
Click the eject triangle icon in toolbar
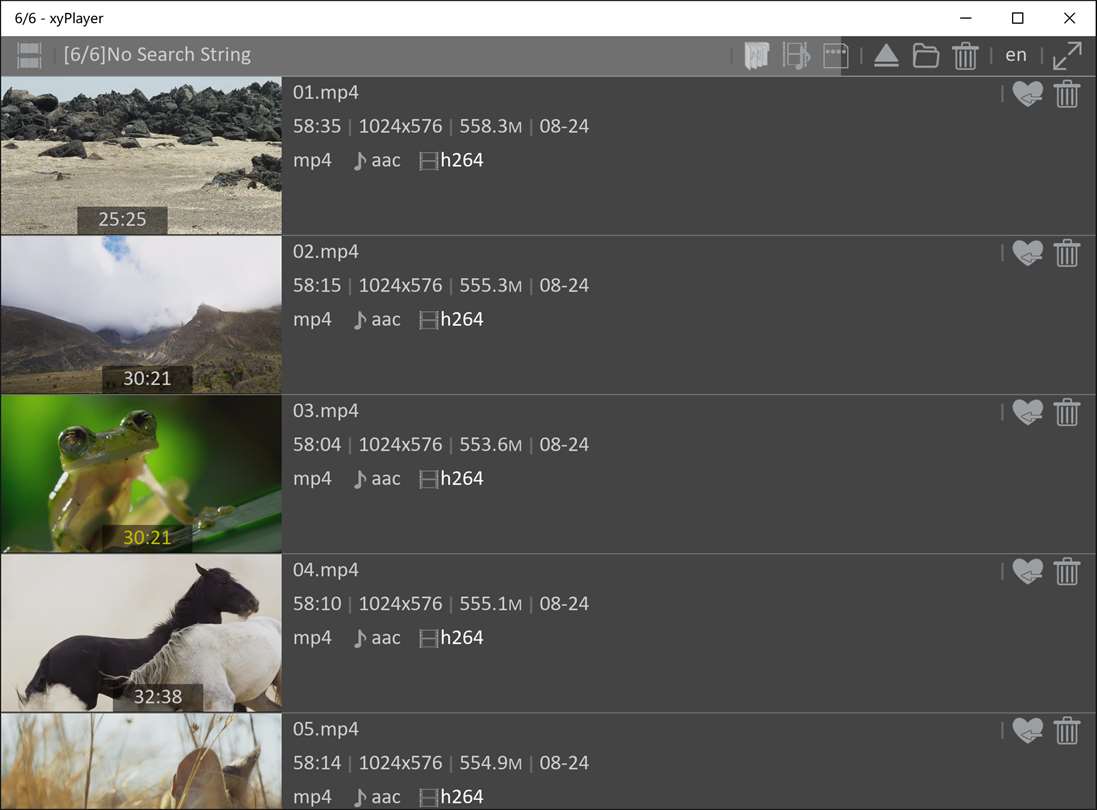(886, 55)
